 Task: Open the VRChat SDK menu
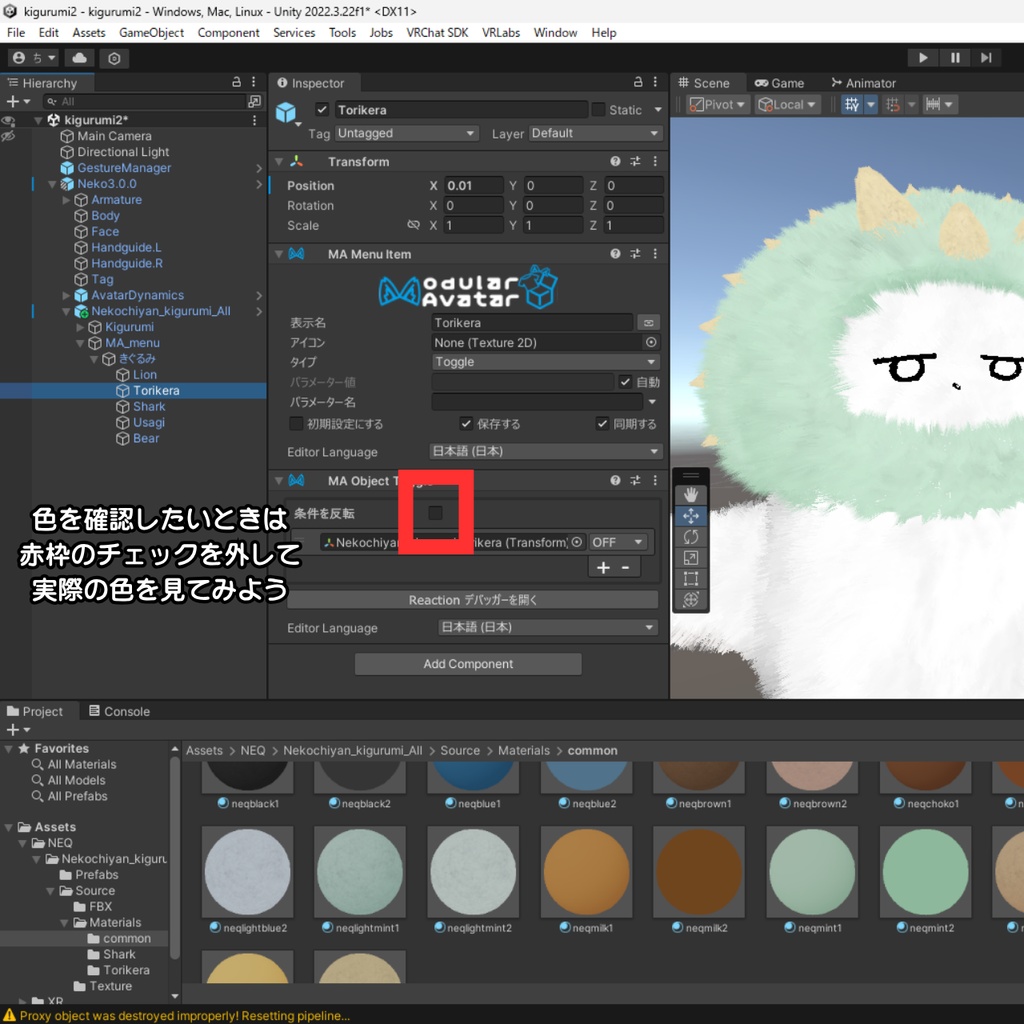[x=437, y=33]
